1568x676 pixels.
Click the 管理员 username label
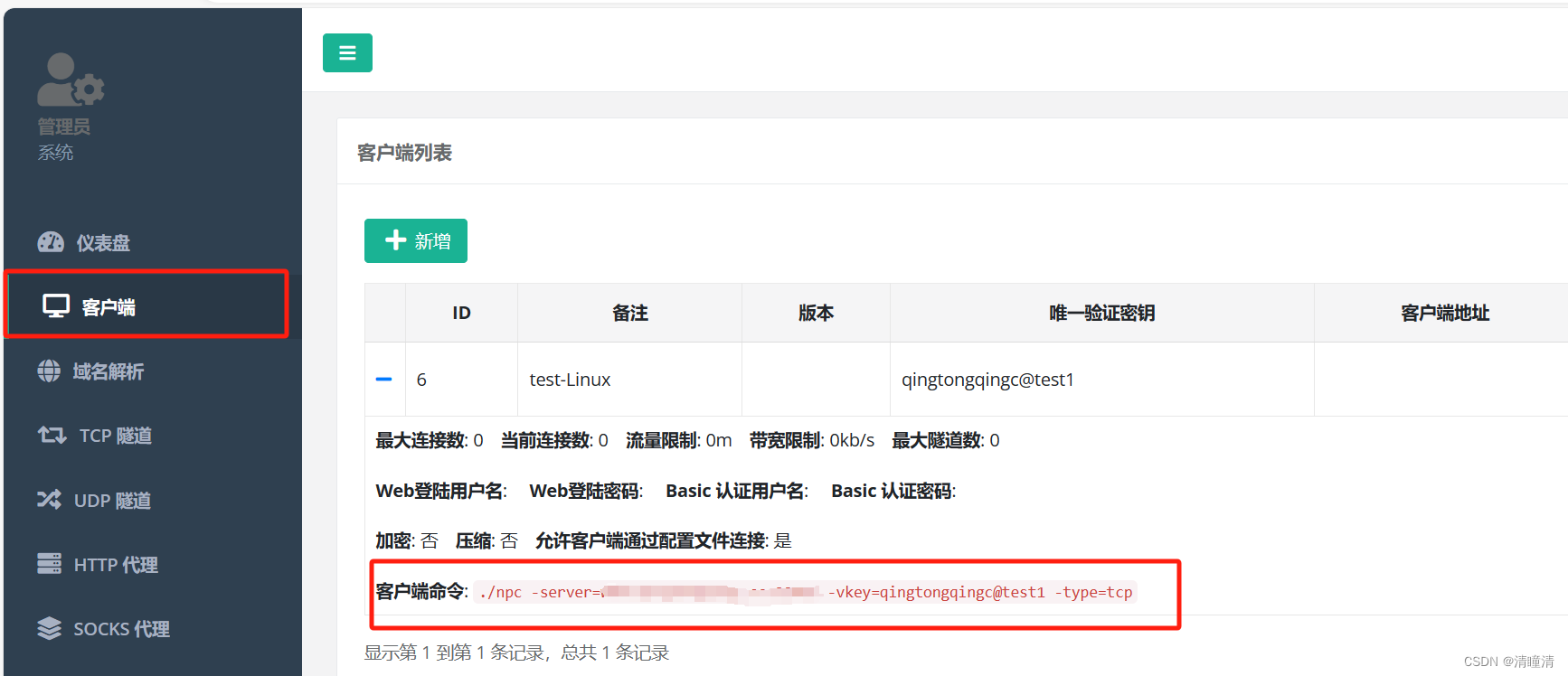pyautogui.click(x=63, y=127)
